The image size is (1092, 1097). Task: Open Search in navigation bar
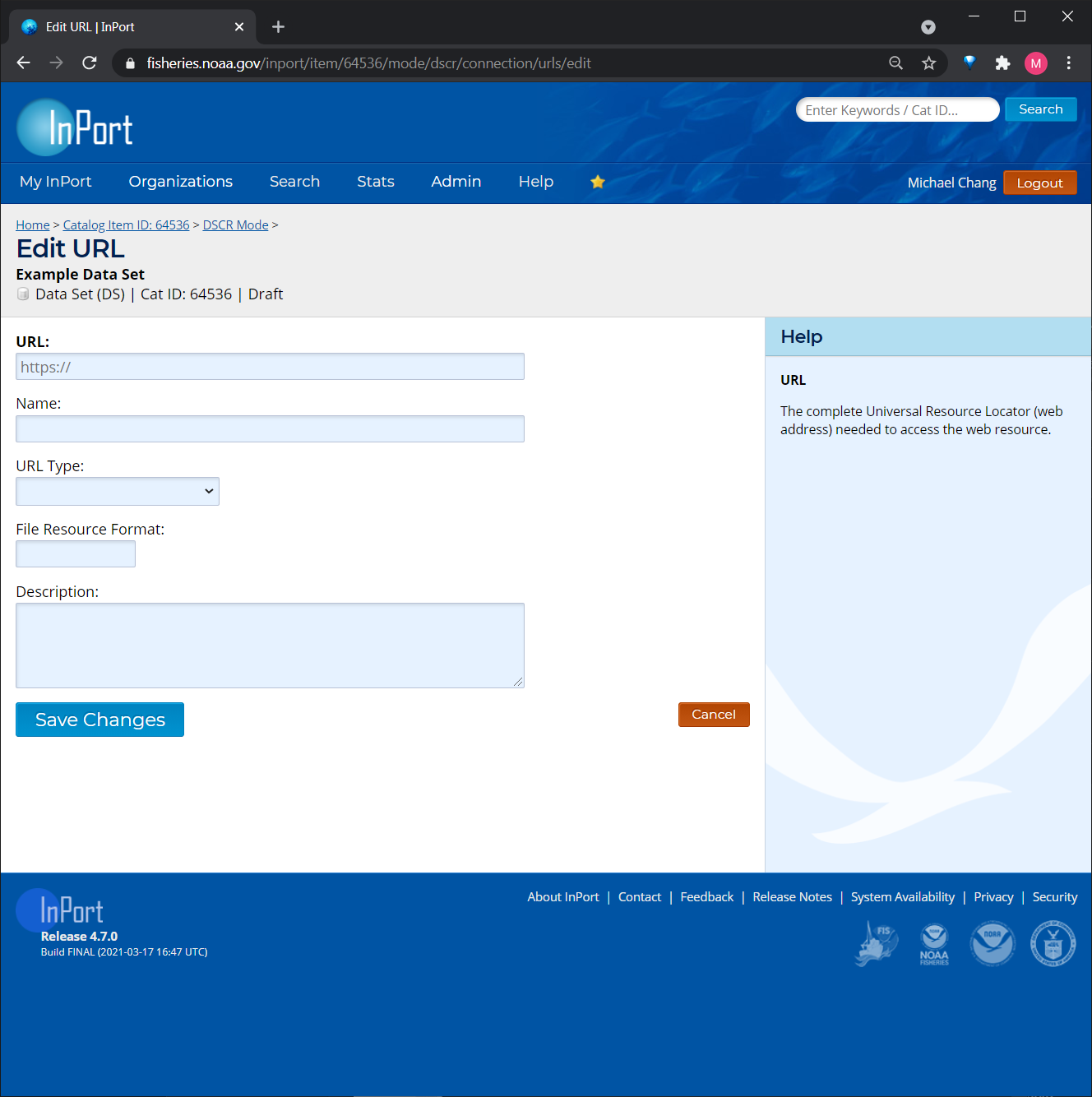point(294,182)
